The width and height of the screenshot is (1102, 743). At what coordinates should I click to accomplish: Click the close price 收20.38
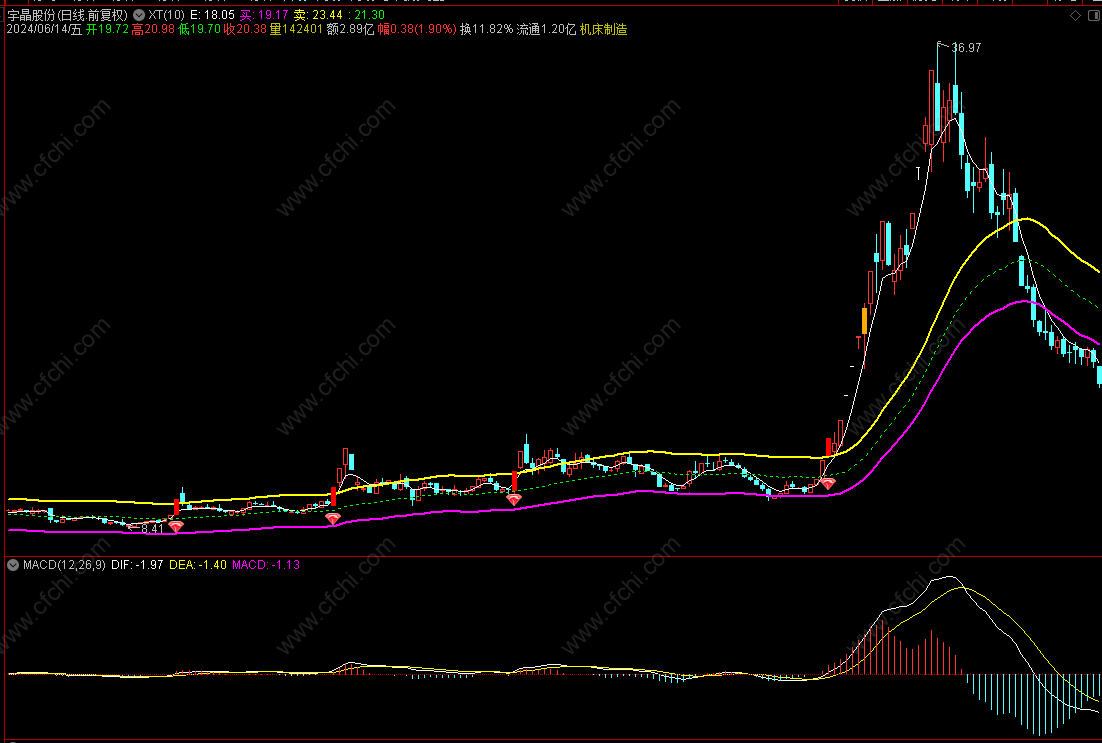[245, 30]
